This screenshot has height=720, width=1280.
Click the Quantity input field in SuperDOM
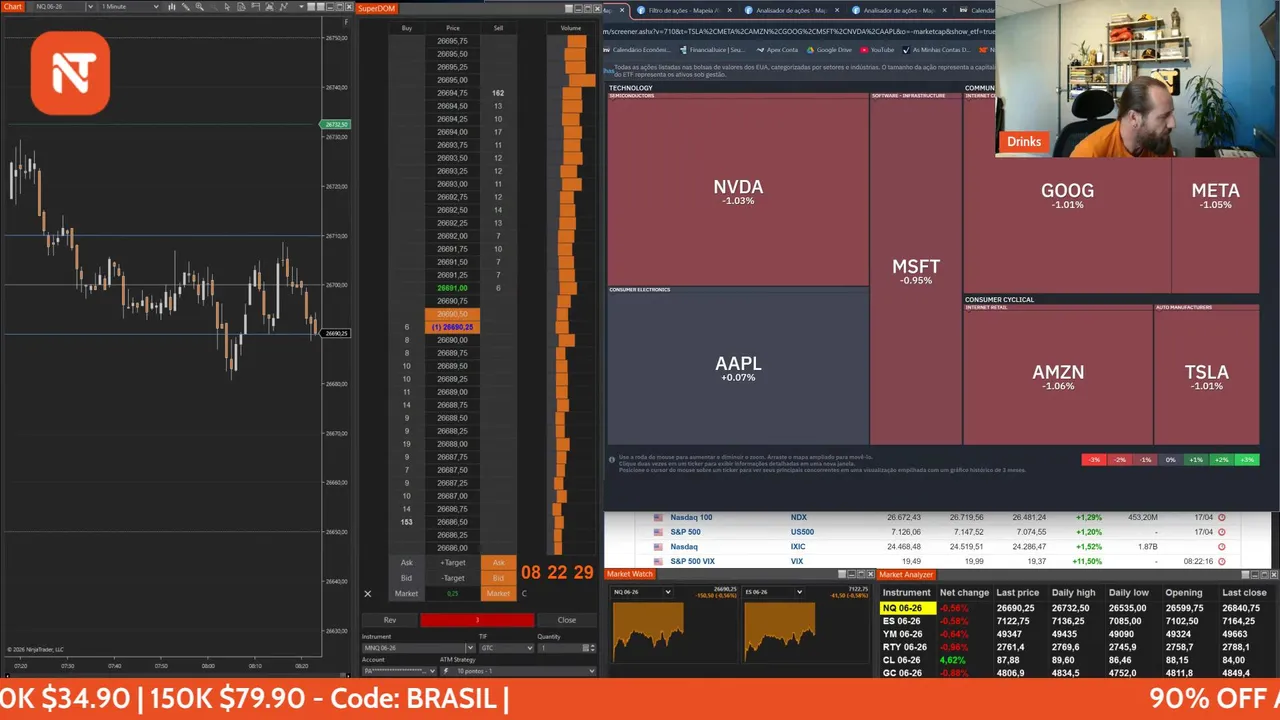[560, 648]
